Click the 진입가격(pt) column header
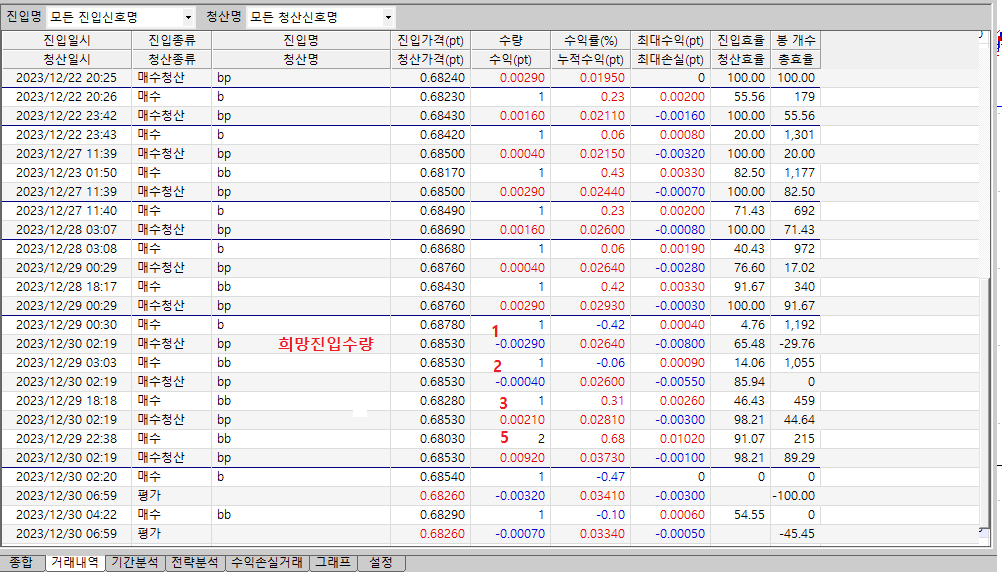Image resolution: width=1002 pixels, height=572 pixels. (430, 40)
